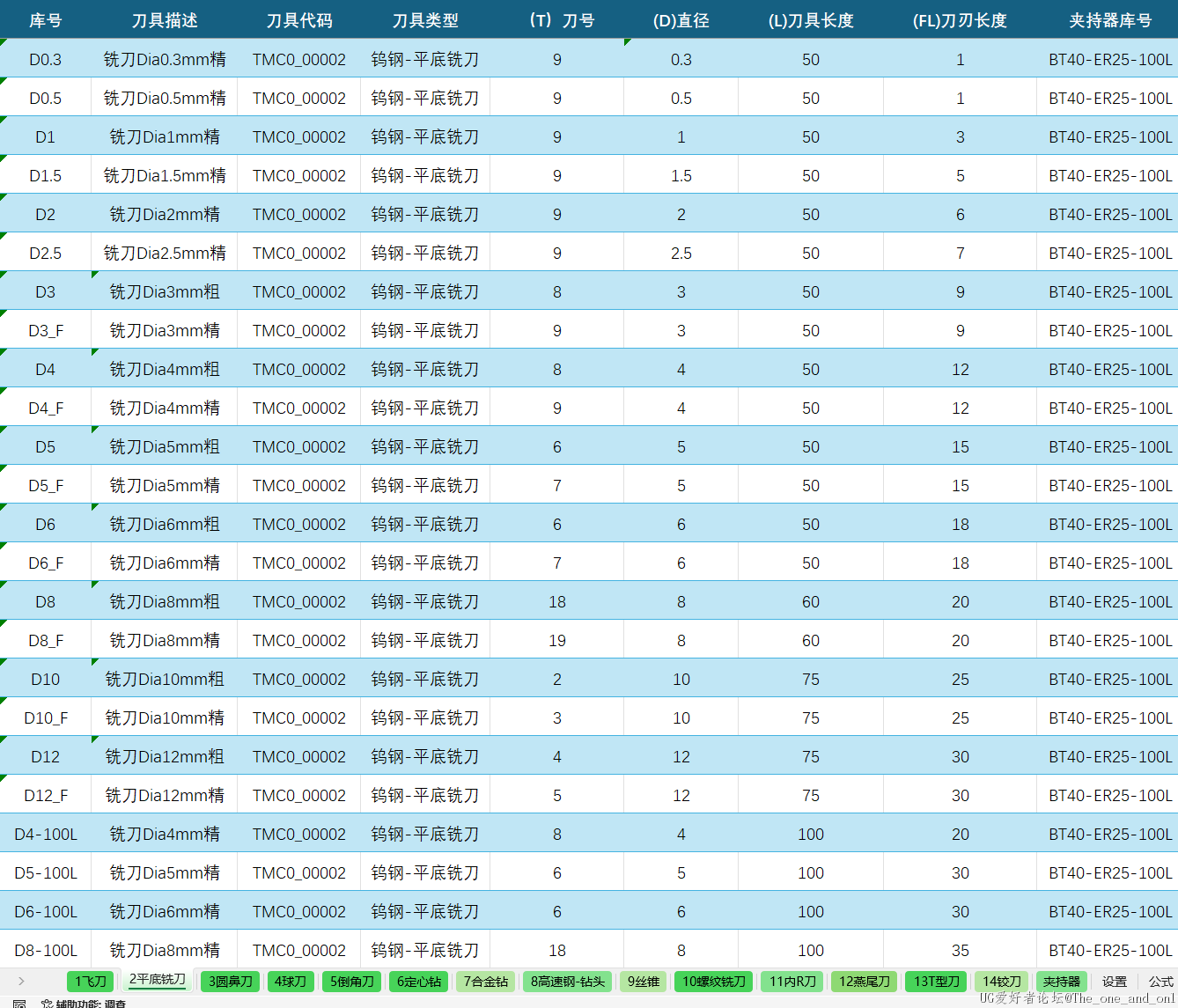Click the 铣刀Dia1mm精 description cell
The width and height of the screenshot is (1178, 1008).
[x=165, y=136]
